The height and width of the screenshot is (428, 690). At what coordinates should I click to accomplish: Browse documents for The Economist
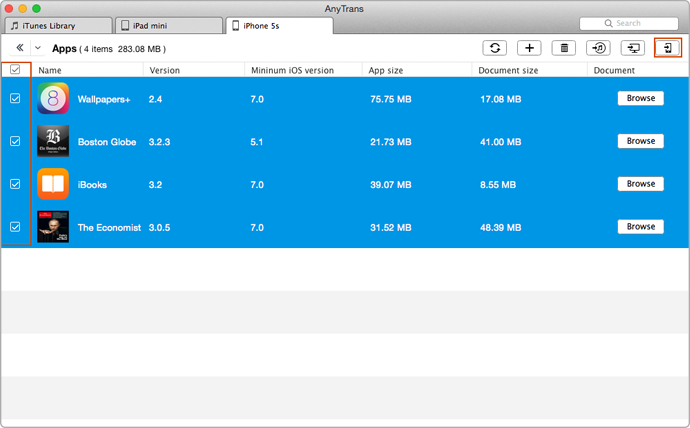click(641, 226)
